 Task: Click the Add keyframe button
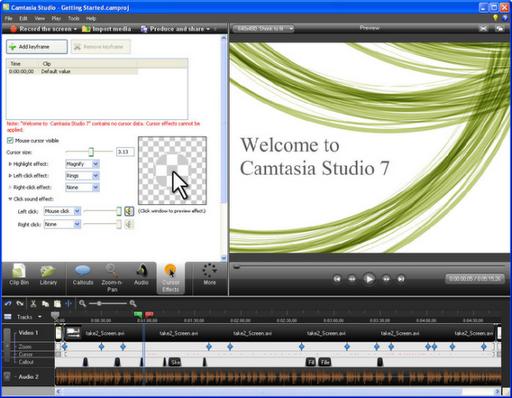click(x=37, y=47)
